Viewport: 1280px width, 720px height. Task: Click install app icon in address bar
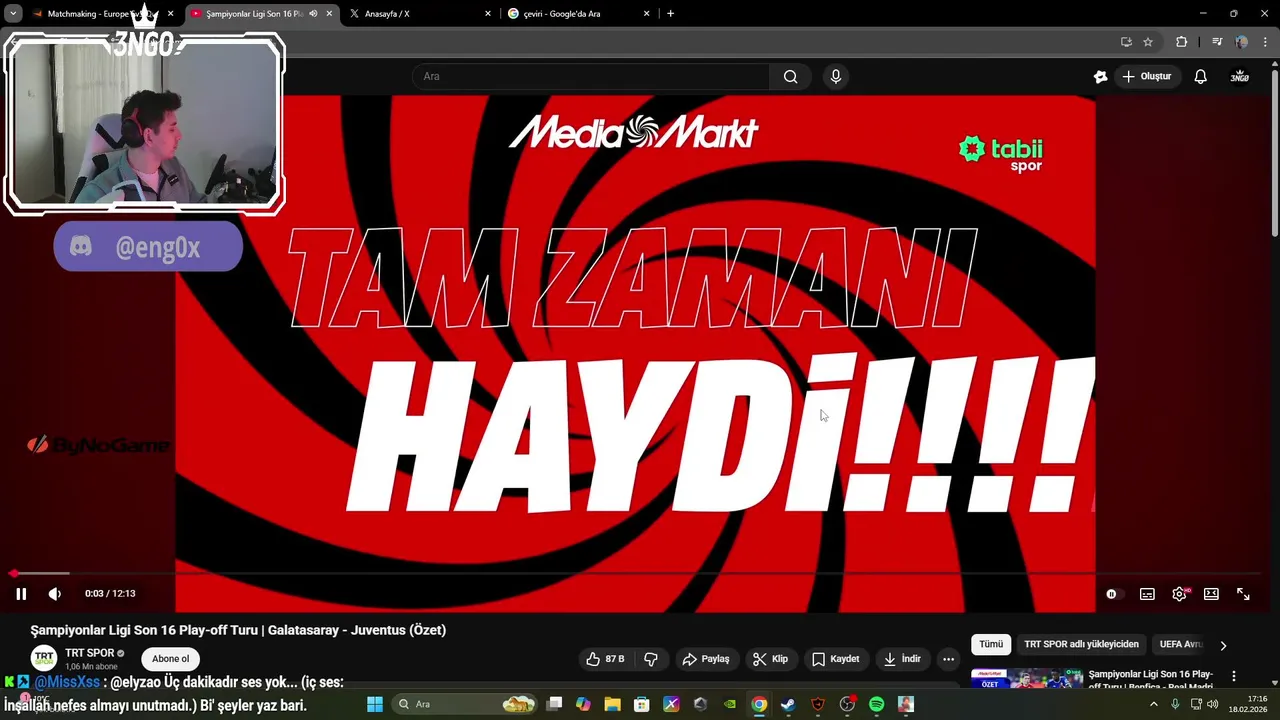coord(1126,42)
